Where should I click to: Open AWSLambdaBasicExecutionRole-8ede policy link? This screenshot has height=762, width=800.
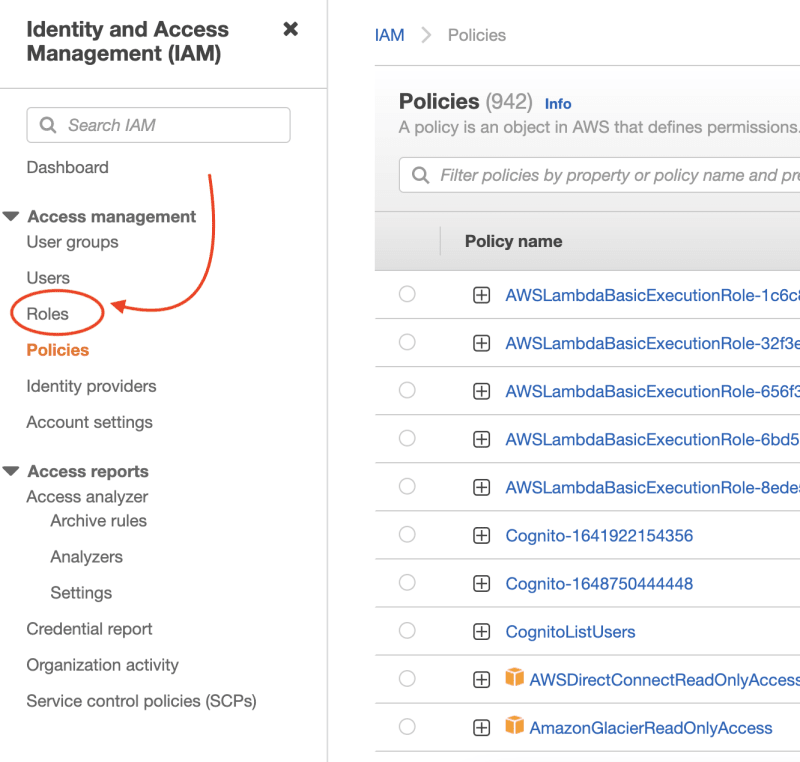[x=653, y=488]
